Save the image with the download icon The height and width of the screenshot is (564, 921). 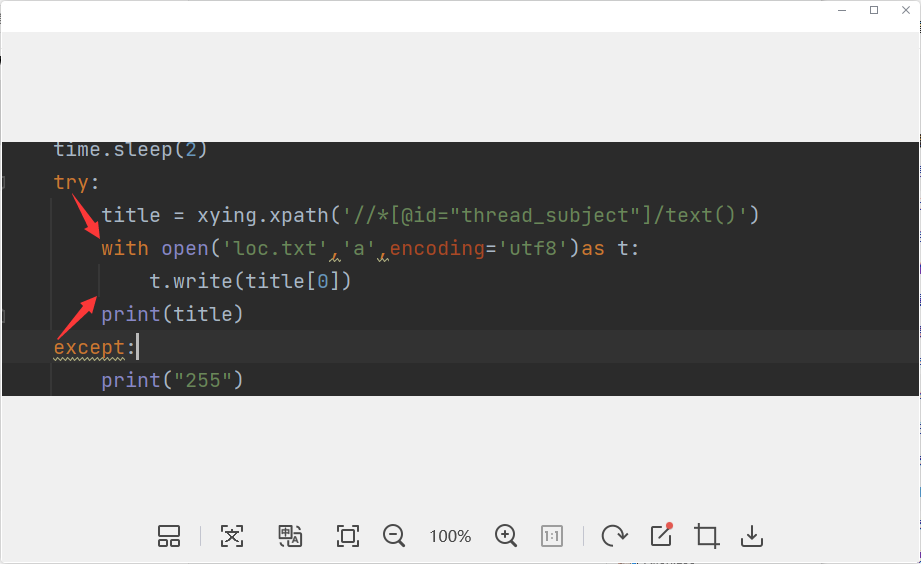click(x=752, y=536)
